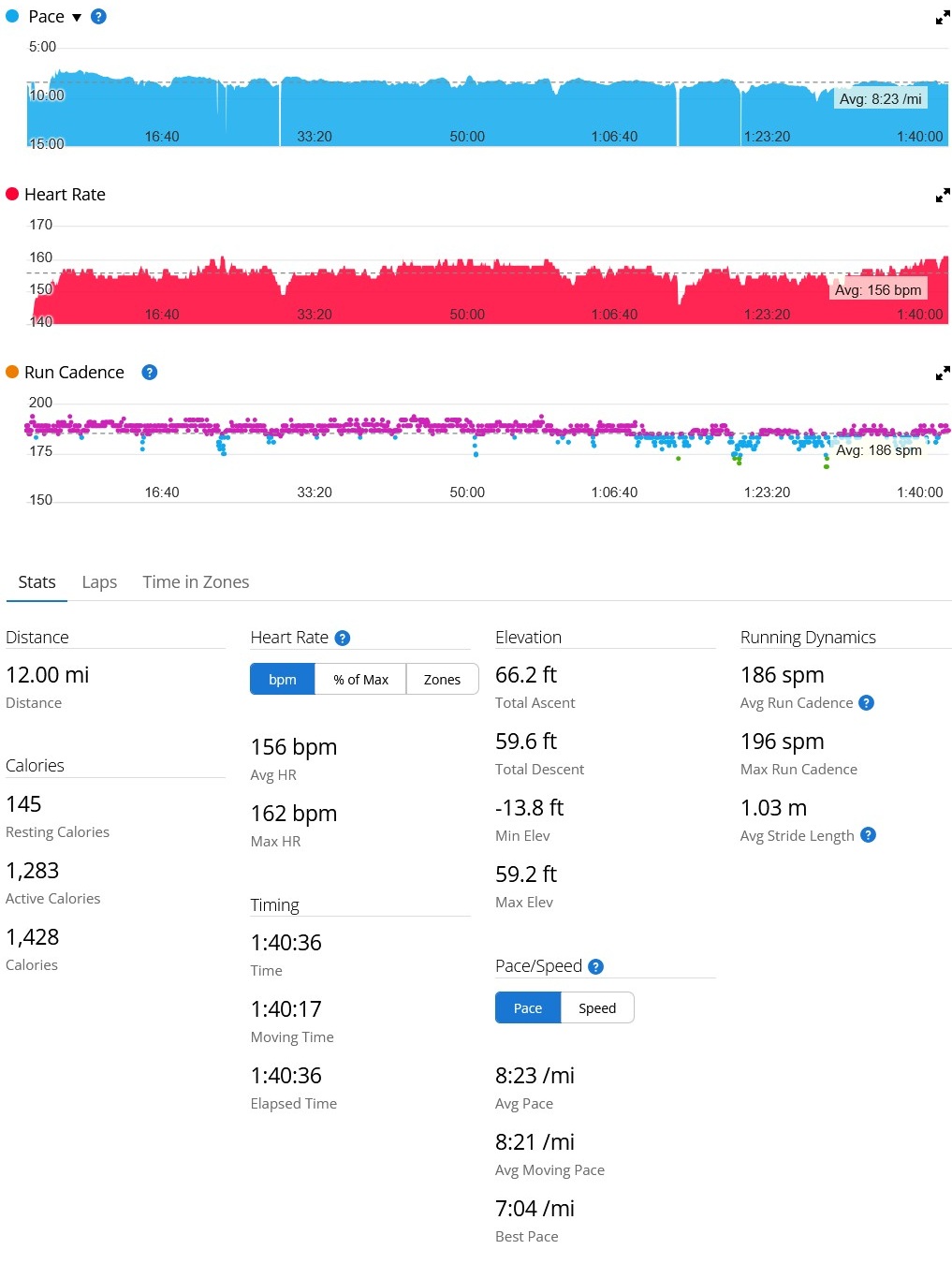952x1264 pixels.
Task: Select the Pace display option
Action: [x=528, y=1008]
